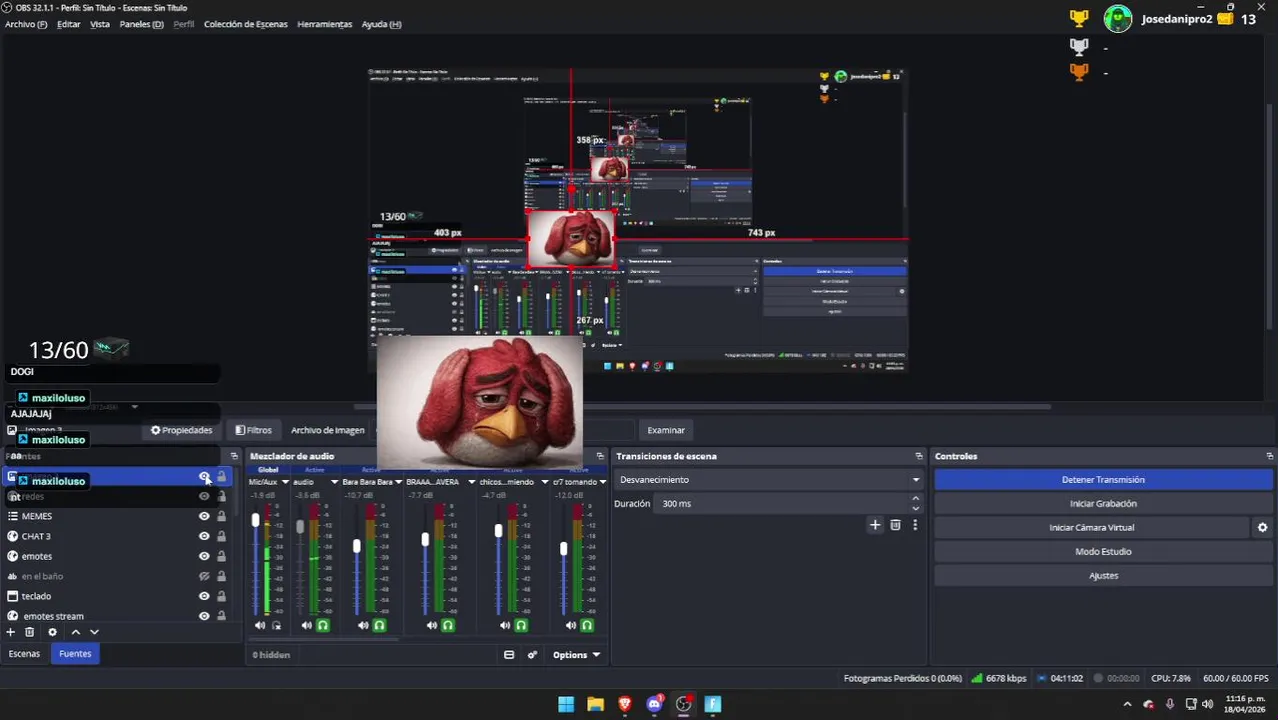1278x720 pixels.
Task: Show the en el baño source
Action: (x=204, y=576)
